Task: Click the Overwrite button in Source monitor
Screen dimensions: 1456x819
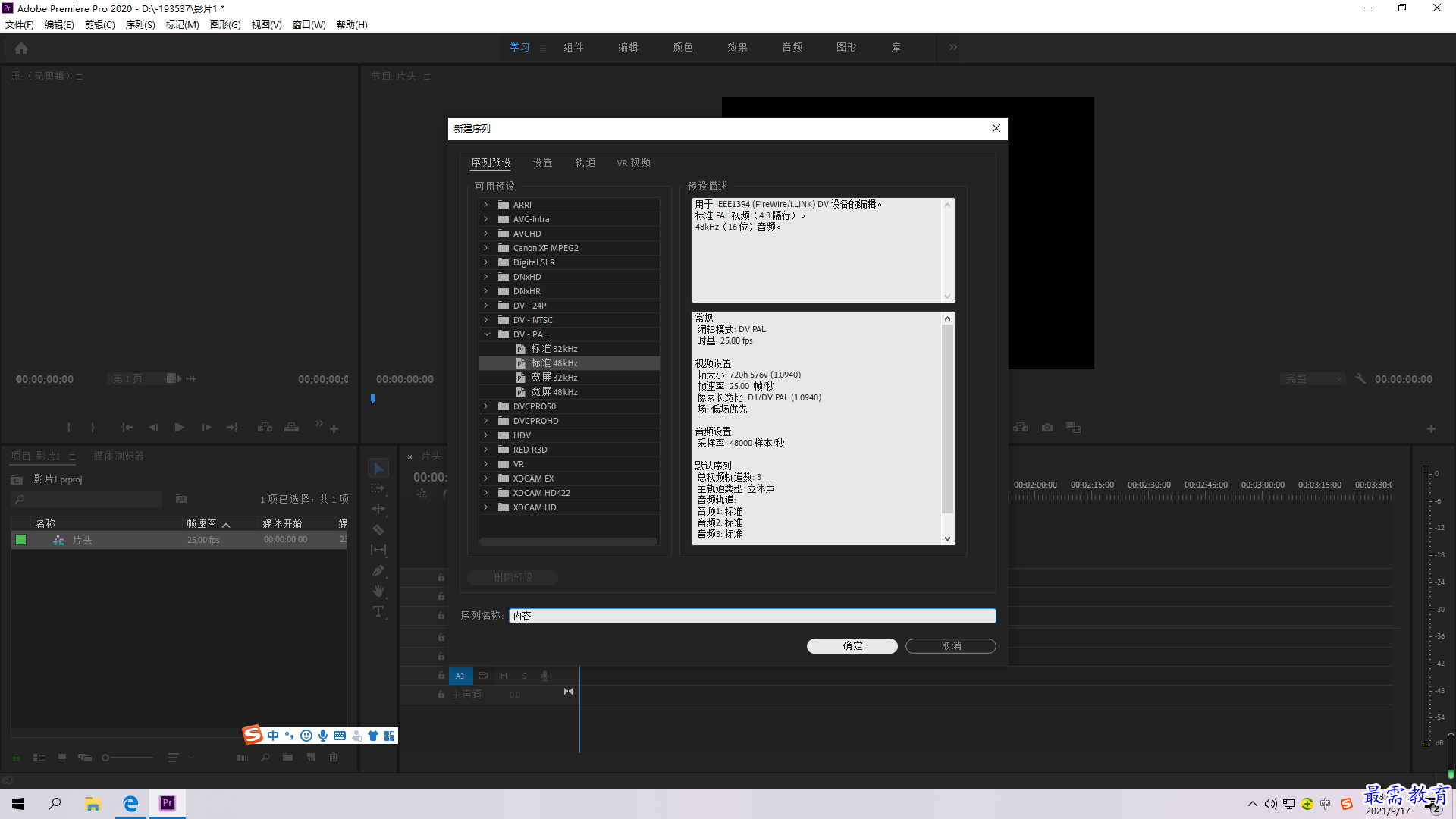Action: point(291,428)
